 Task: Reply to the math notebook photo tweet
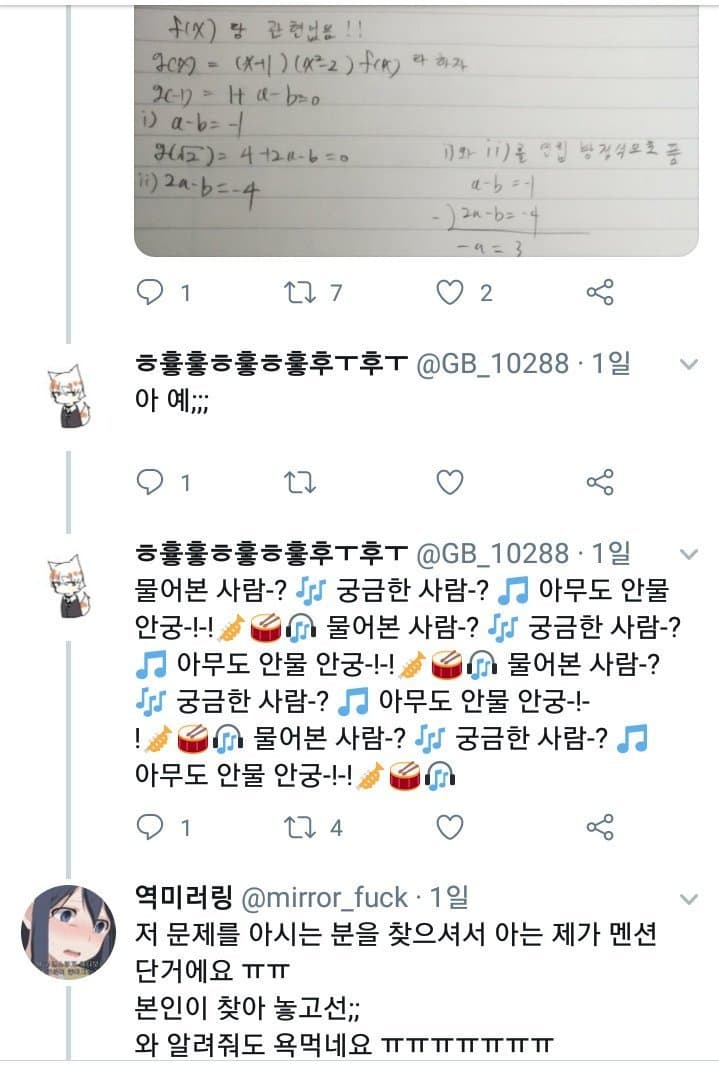pos(150,292)
